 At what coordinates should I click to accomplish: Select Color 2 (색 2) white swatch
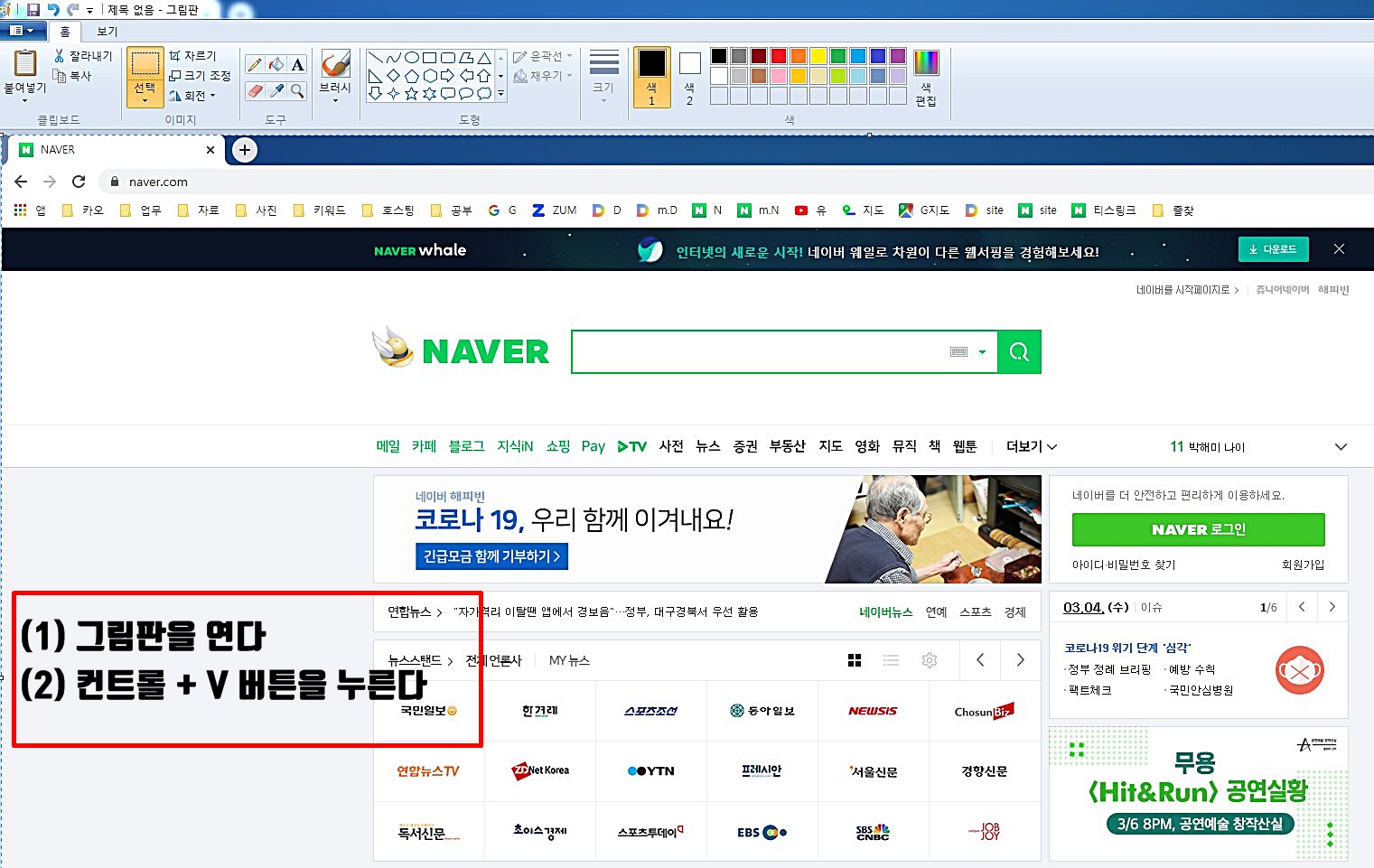pos(689,77)
